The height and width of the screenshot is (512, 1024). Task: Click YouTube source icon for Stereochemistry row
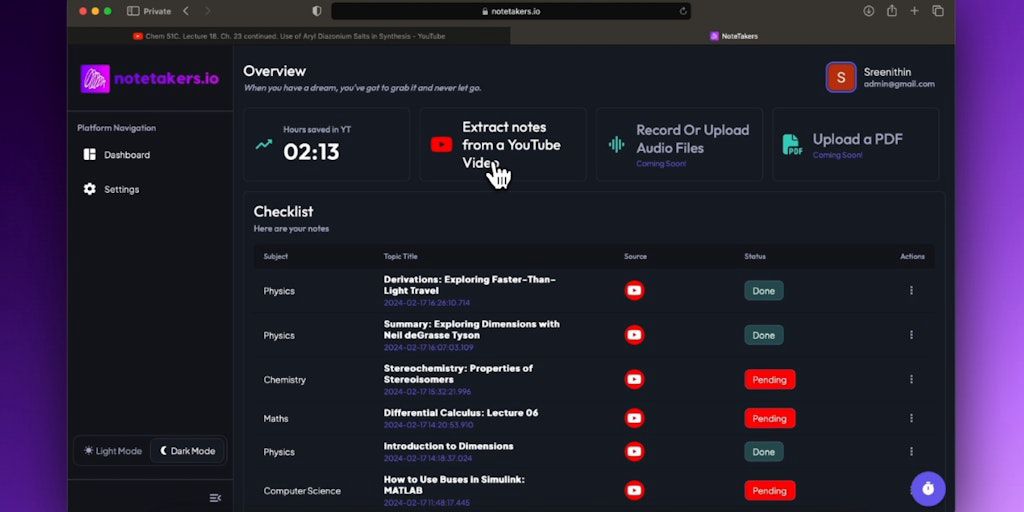click(634, 379)
